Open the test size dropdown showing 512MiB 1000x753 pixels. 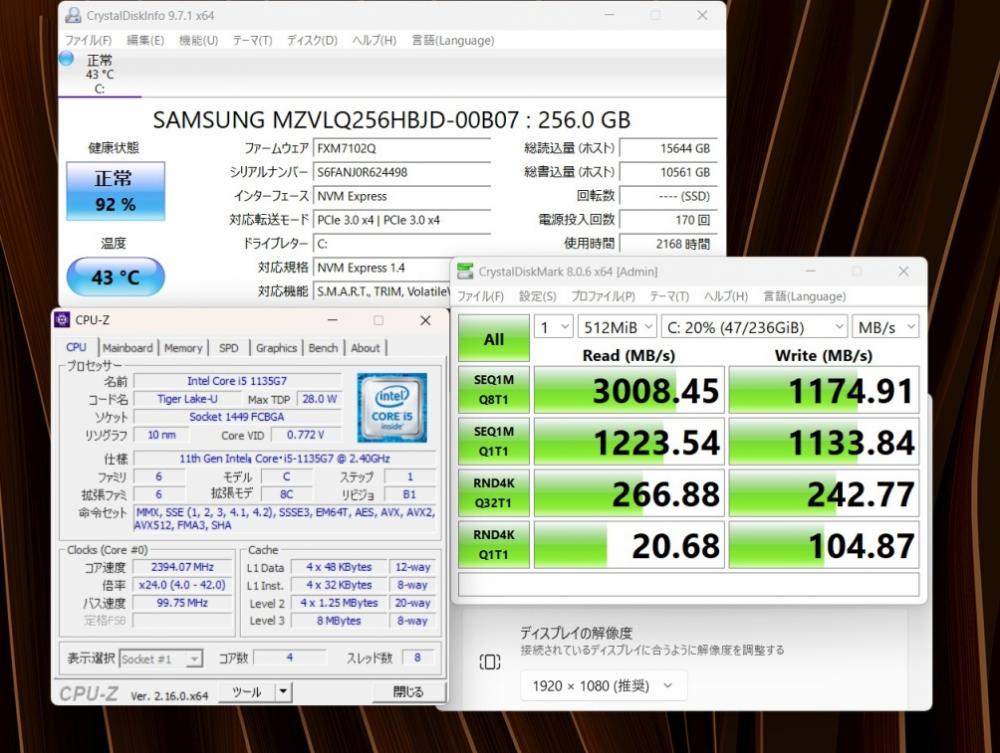617,327
